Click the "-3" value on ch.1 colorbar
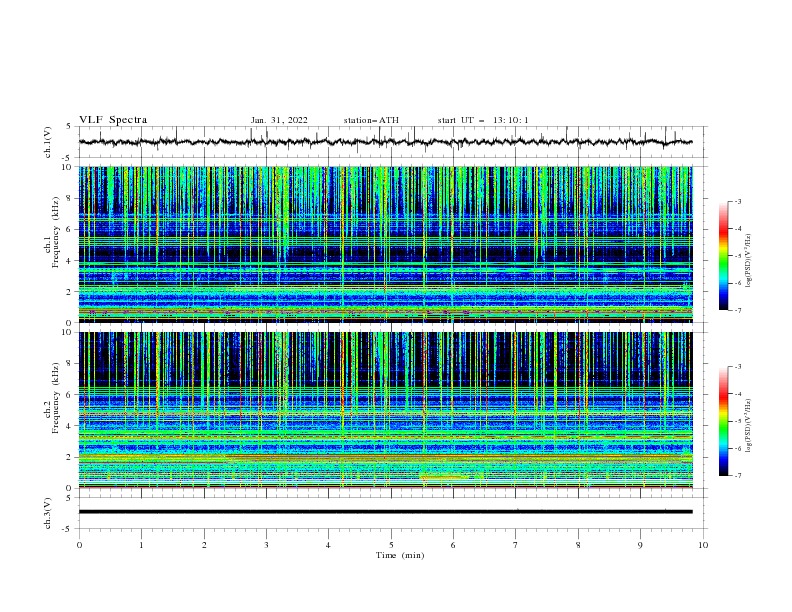 [x=737, y=201]
